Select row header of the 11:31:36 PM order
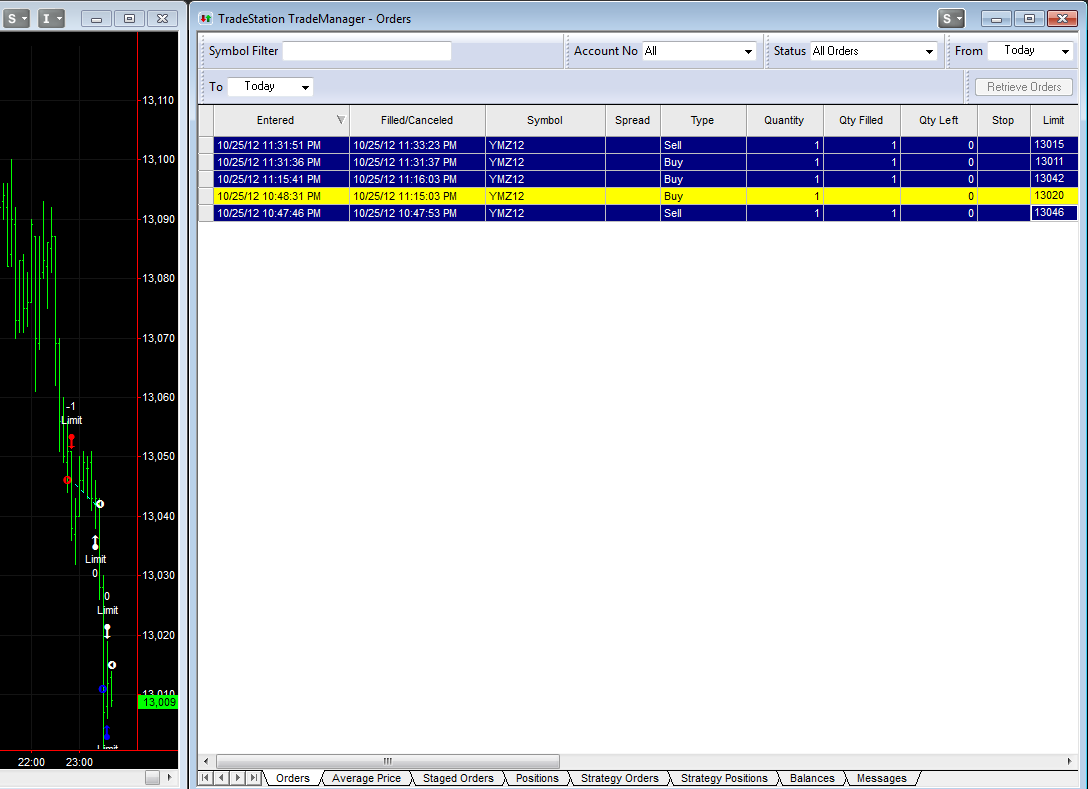The image size is (1088, 789). click(206, 162)
